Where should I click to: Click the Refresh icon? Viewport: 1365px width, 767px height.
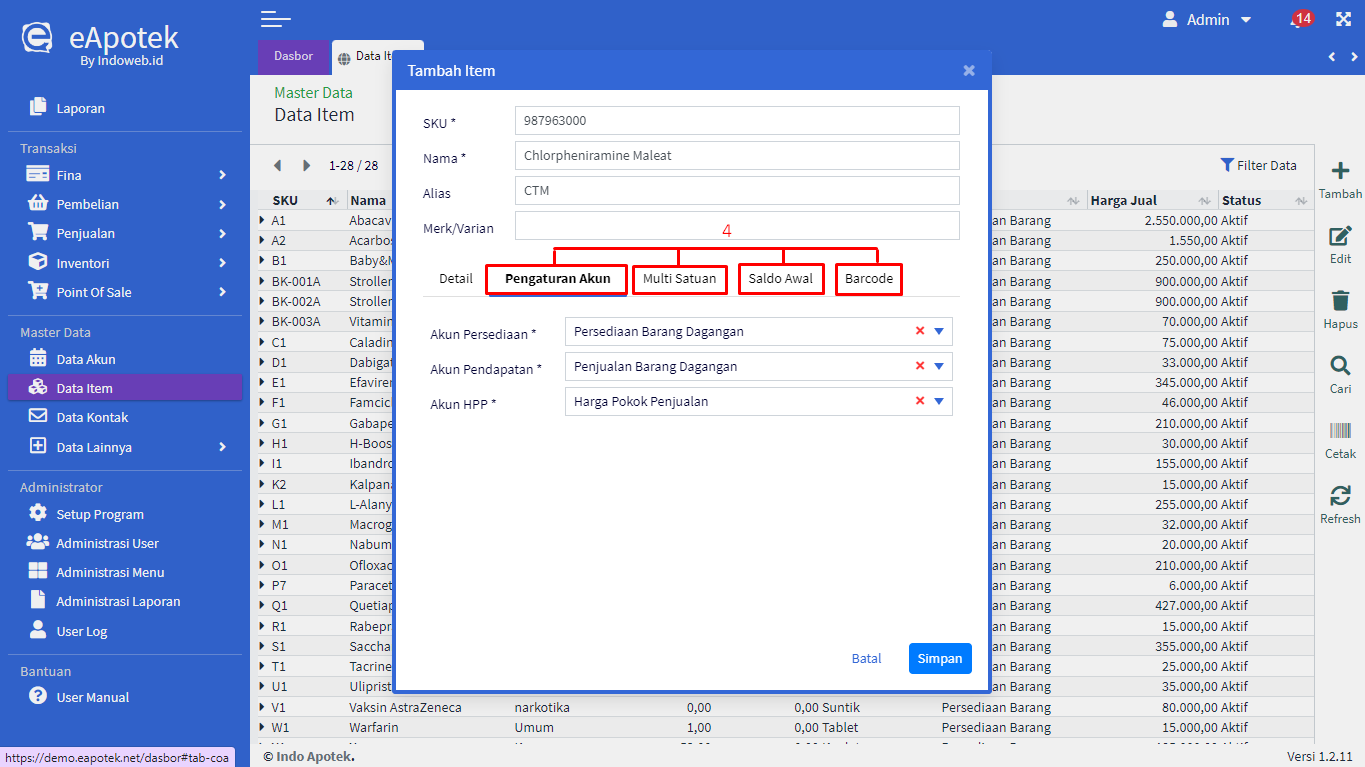point(1340,496)
